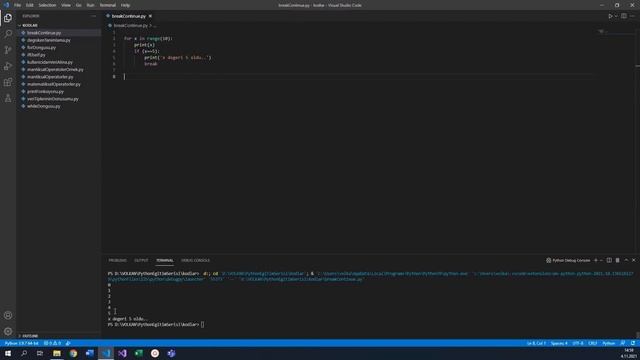Switch to the Problems tab
Image resolution: width=640 pixels, height=360 pixels.
click(118, 260)
